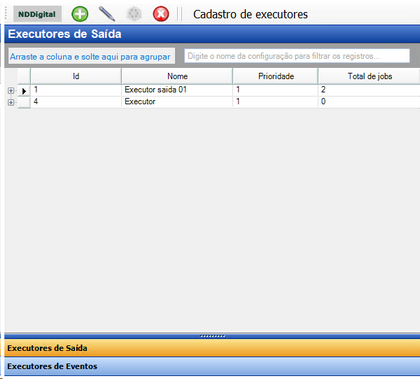Select the 'Executor' name cell

point(177,102)
